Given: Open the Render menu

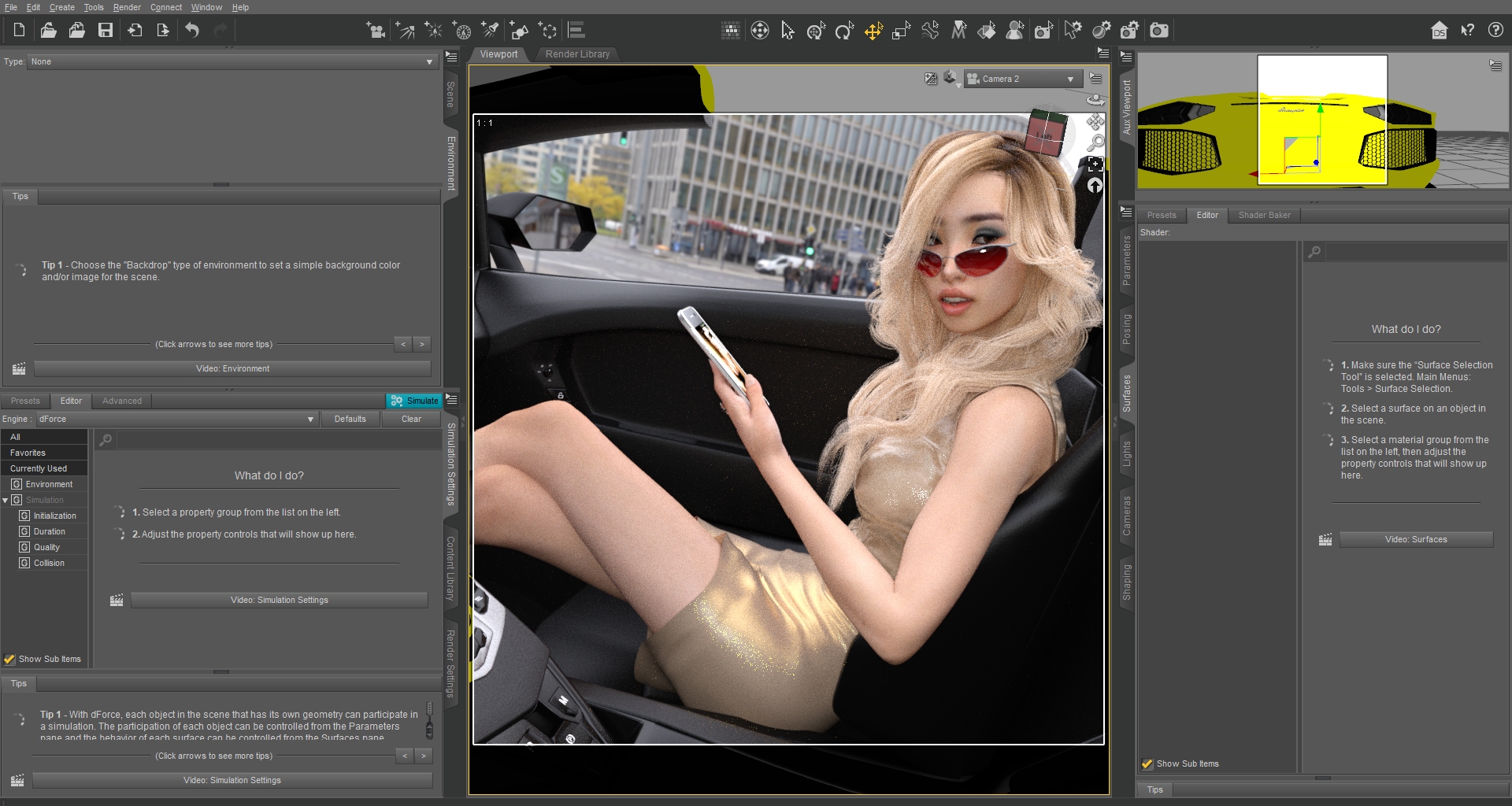Looking at the screenshot, I should point(127,7).
